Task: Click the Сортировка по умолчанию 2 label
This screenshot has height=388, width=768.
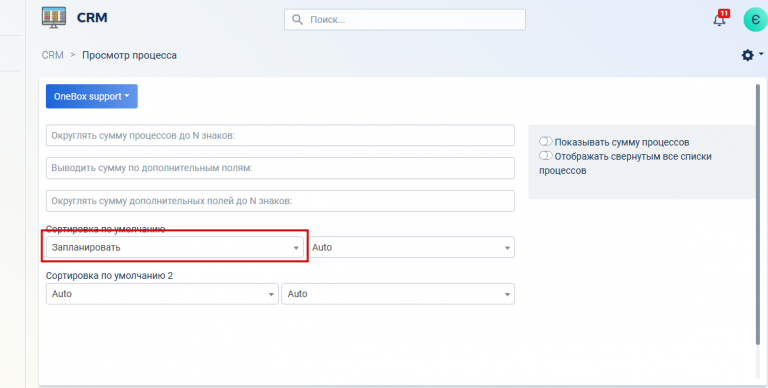Action: [x=109, y=275]
